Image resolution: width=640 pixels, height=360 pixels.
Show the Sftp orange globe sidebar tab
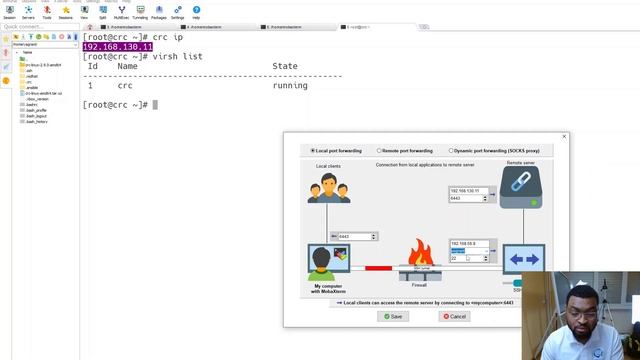coord(6,81)
